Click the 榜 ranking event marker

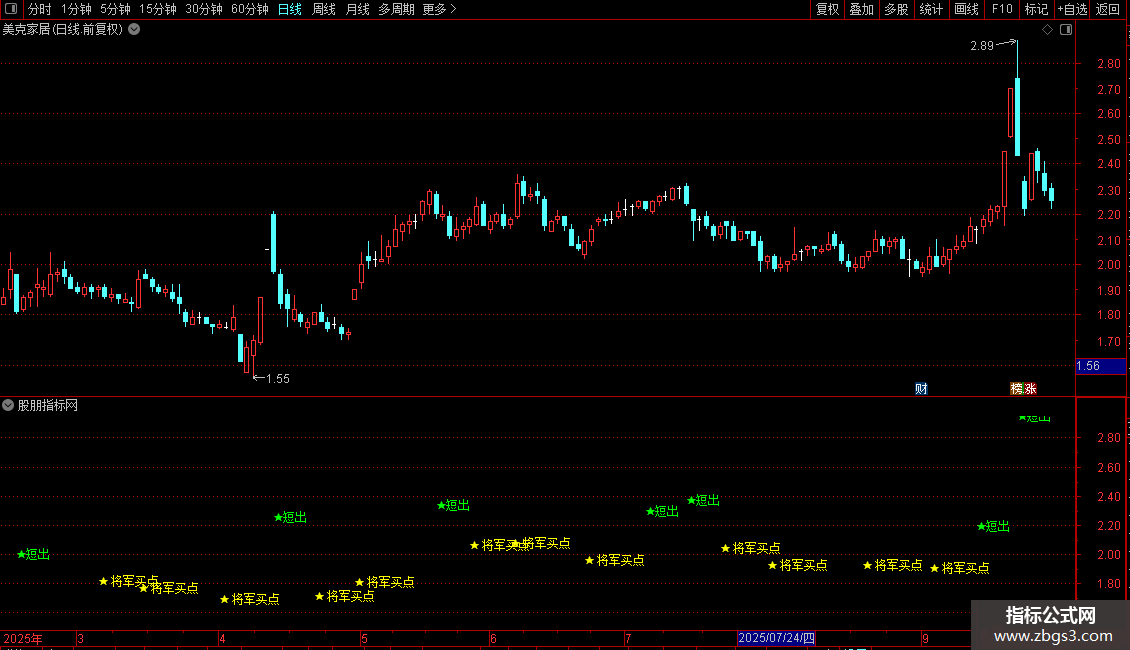[1016, 388]
